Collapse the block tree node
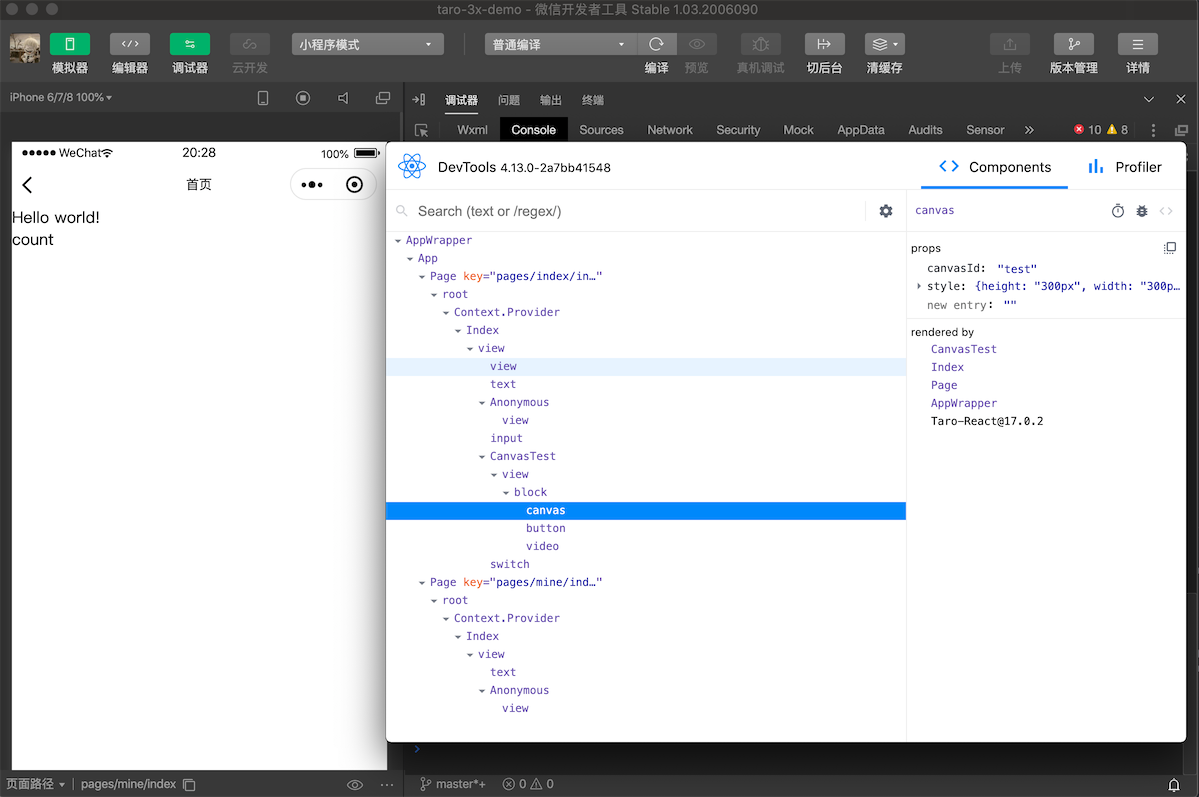The image size is (1199, 797). (506, 493)
